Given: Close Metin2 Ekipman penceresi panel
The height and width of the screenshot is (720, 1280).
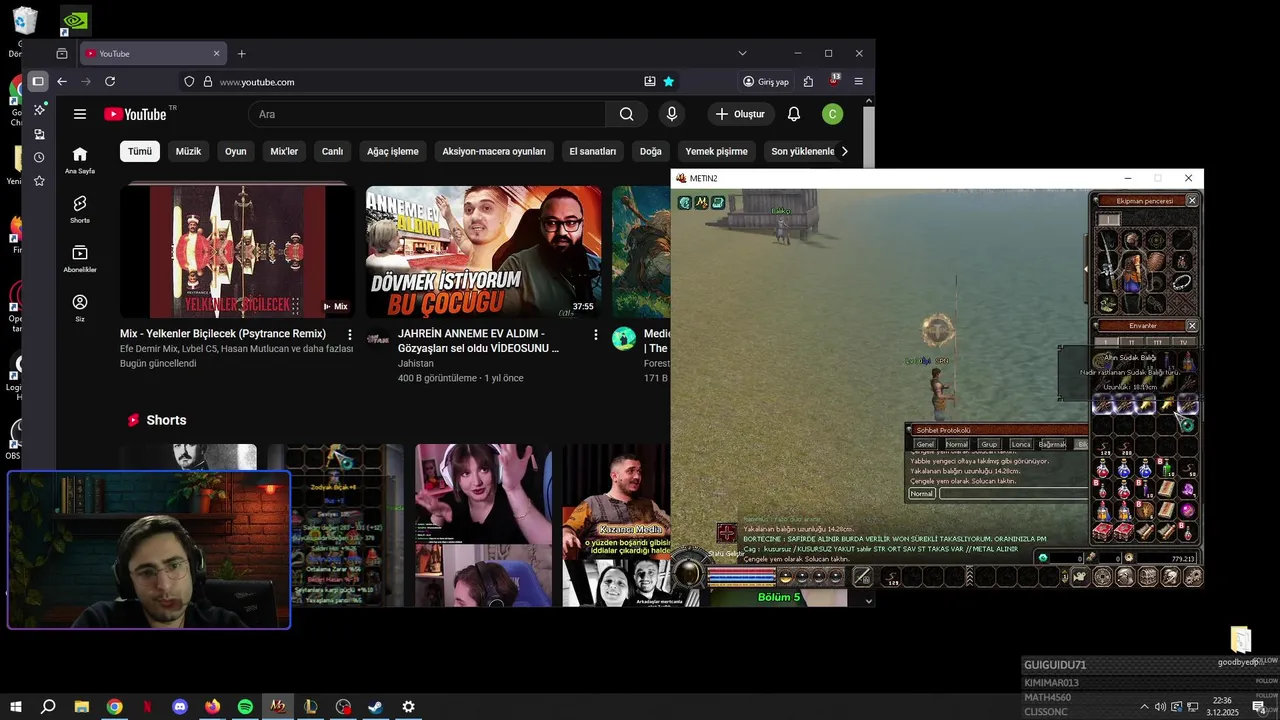Looking at the screenshot, I should tap(1192, 201).
